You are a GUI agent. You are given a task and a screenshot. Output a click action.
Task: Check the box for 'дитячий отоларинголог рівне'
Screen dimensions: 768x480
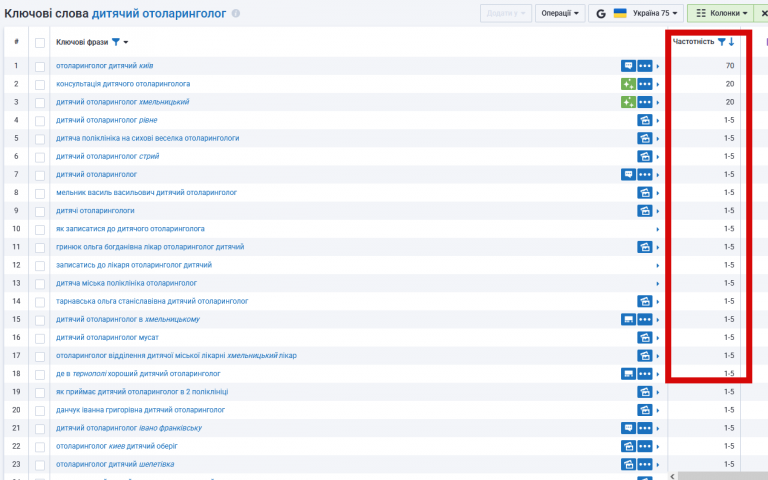40,120
